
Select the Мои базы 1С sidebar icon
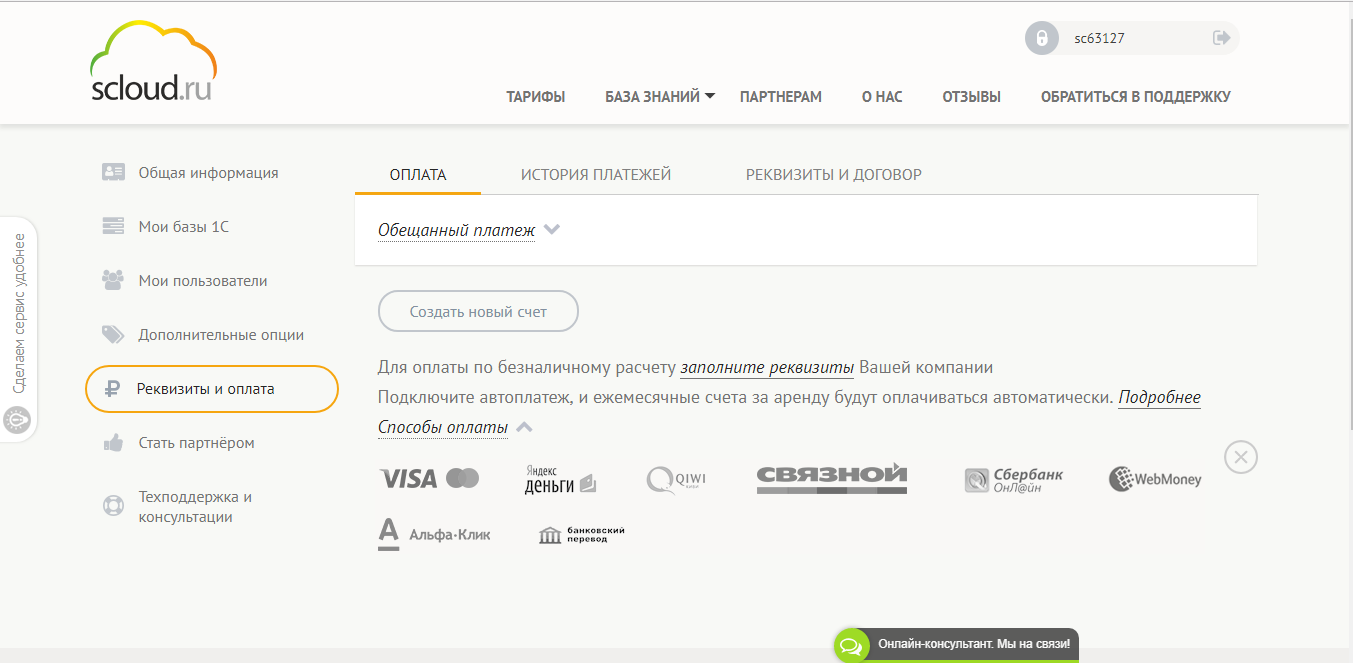click(x=113, y=226)
